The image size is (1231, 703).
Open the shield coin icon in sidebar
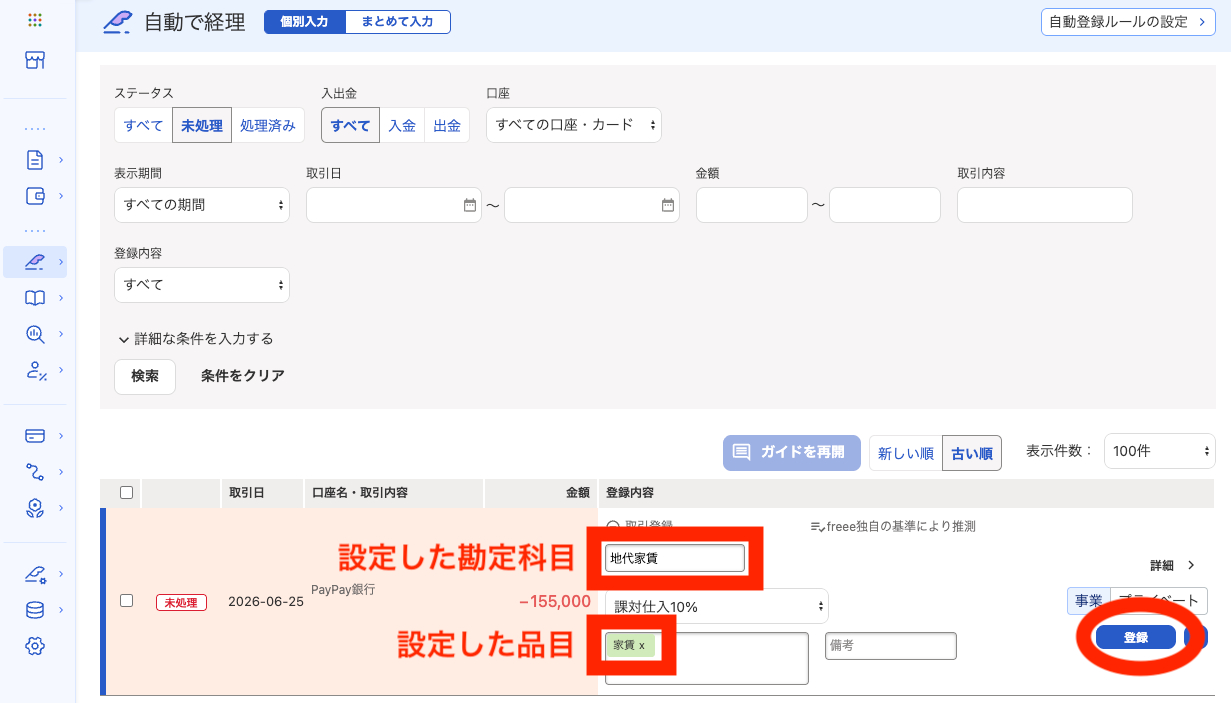[x=35, y=508]
